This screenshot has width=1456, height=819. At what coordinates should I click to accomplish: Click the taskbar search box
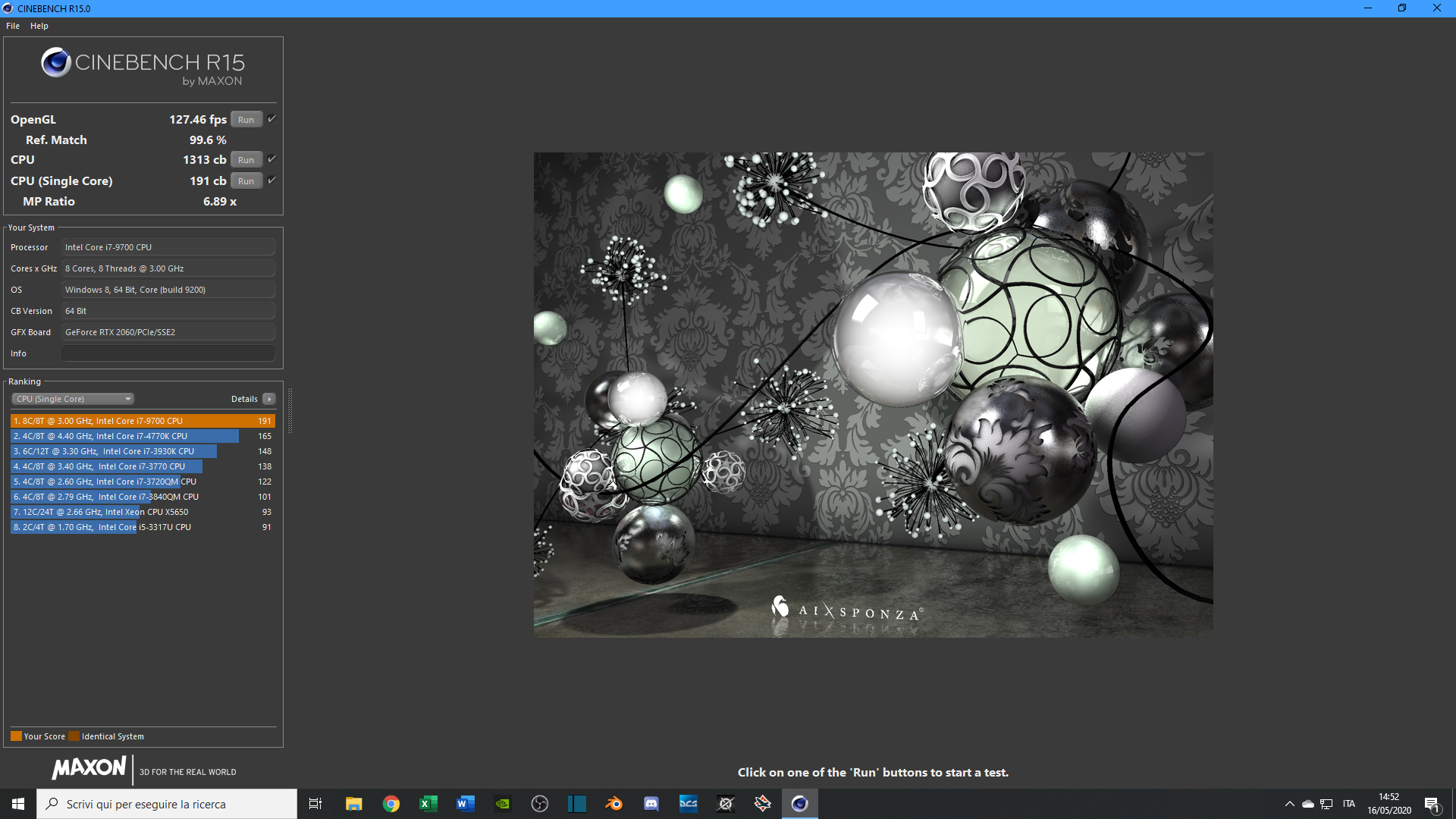click(167, 804)
